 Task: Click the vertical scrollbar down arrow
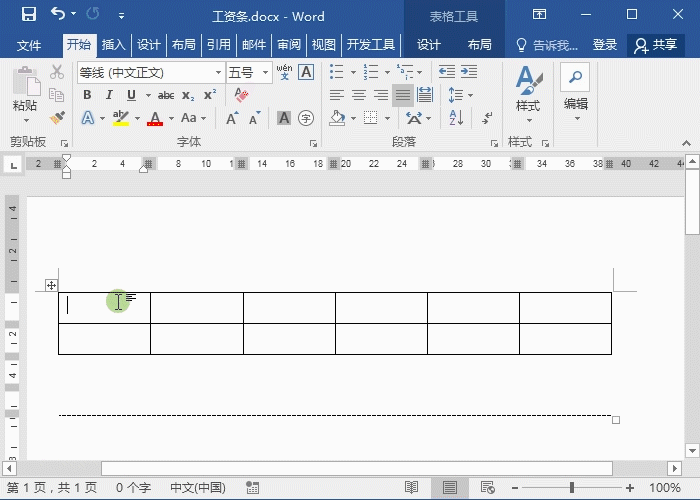[692, 451]
